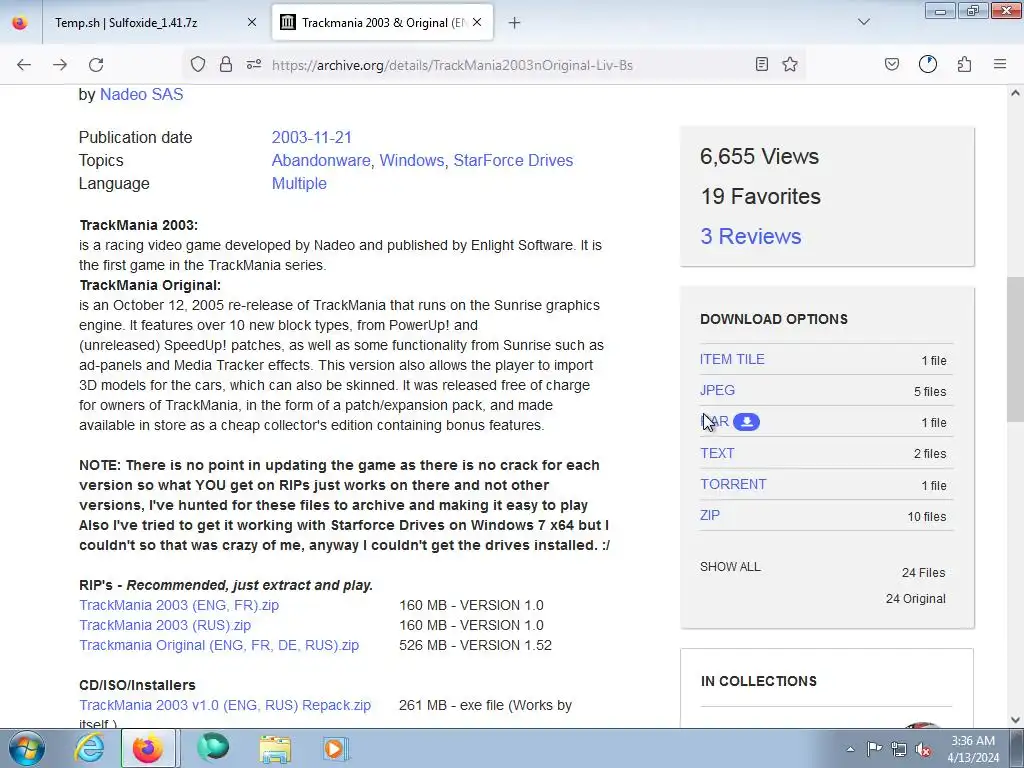Open Firefox account circular icon
The image size is (1024, 768).
click(928, 64)
